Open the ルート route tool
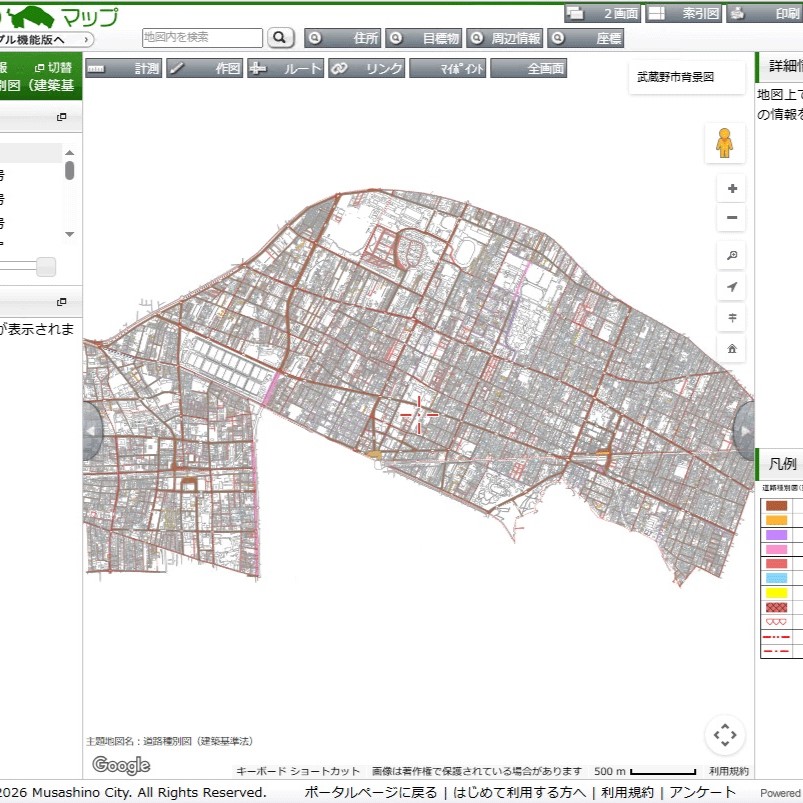This screenshot has width=803, height=803. click(286, 68)
